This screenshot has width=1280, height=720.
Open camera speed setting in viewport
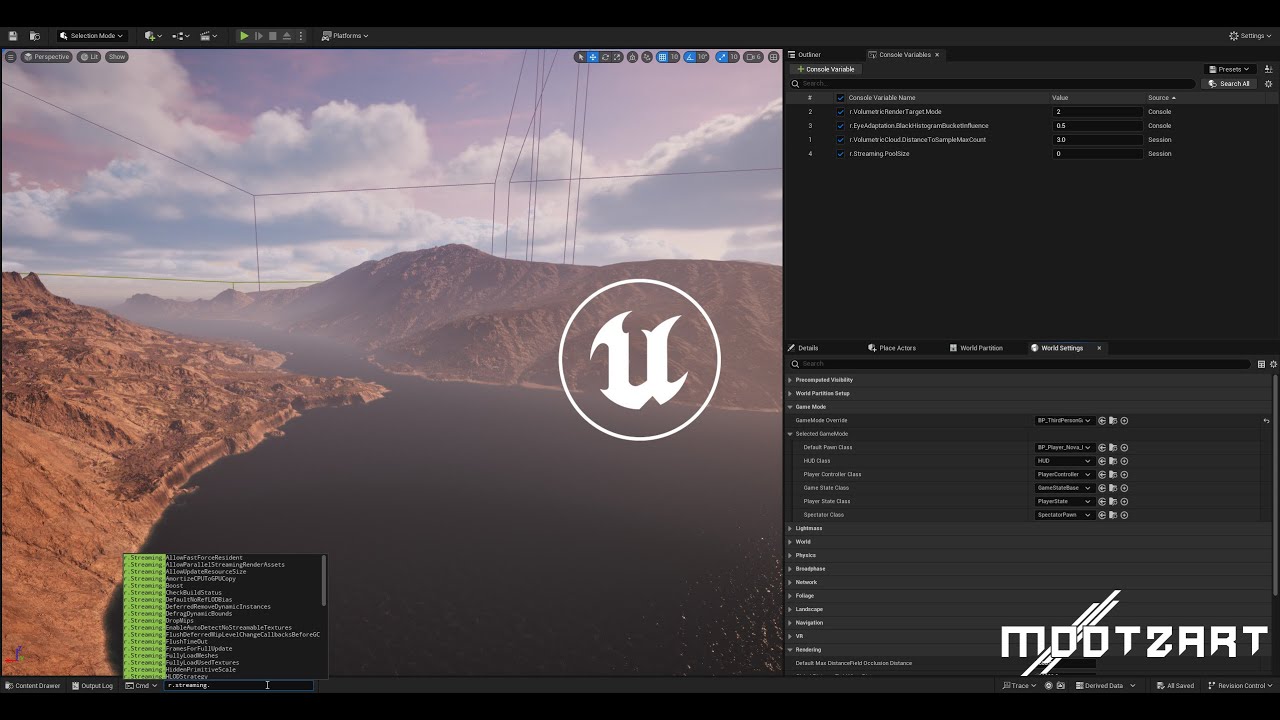753,57
